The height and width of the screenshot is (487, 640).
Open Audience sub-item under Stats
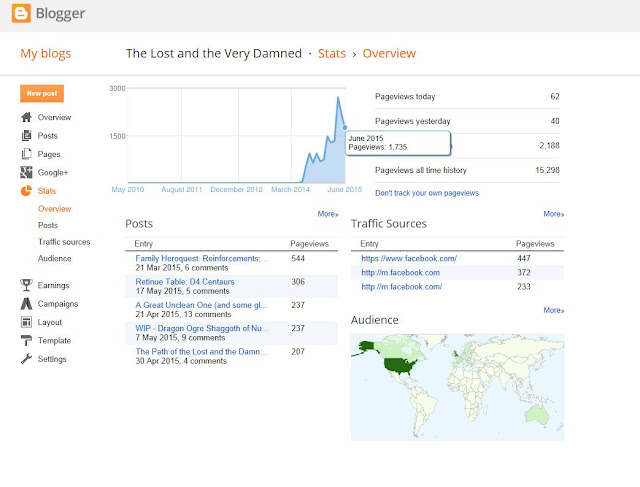[55, 258]
